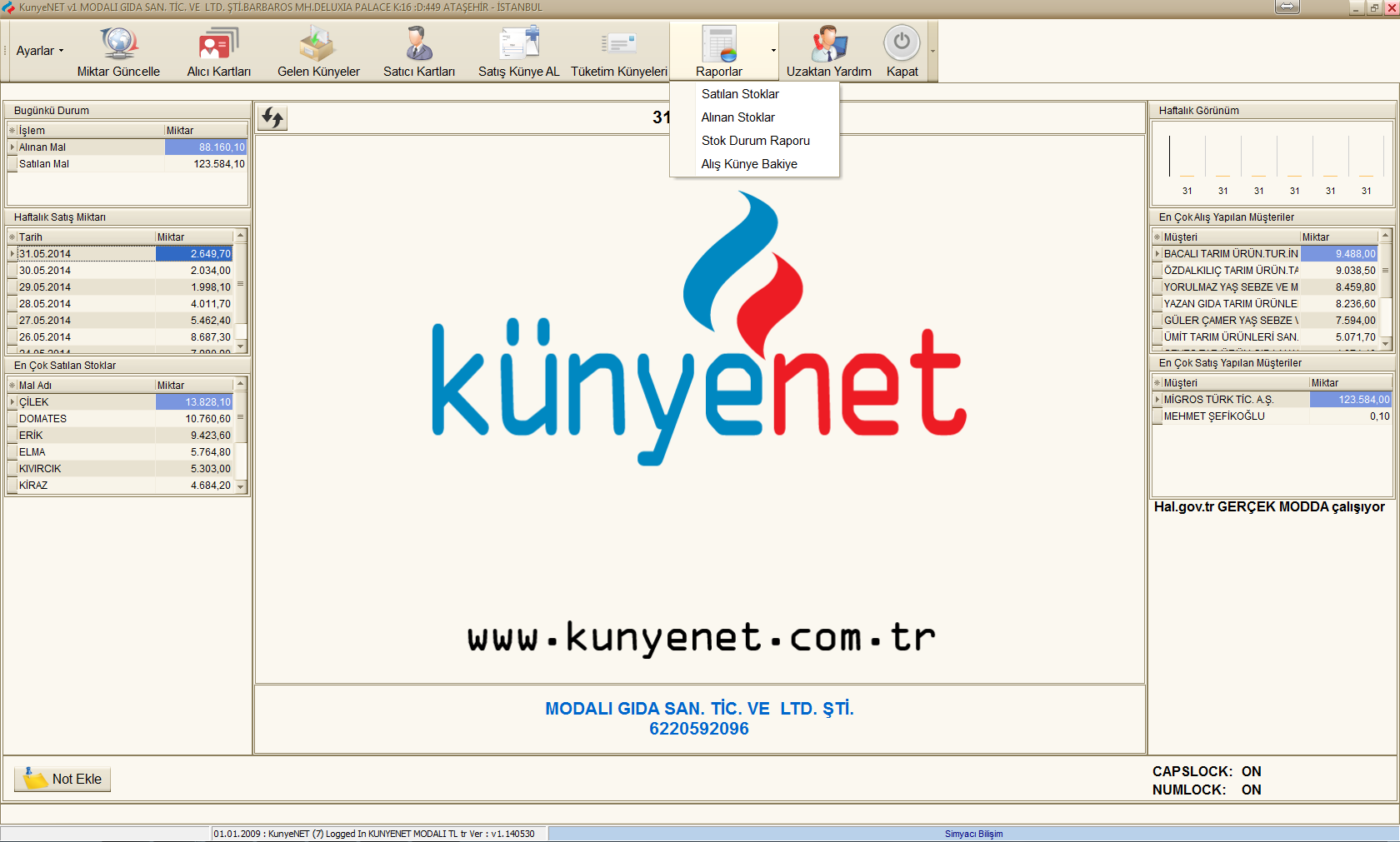Click Miktar header in Bugünkü Durum

[206, 131]
